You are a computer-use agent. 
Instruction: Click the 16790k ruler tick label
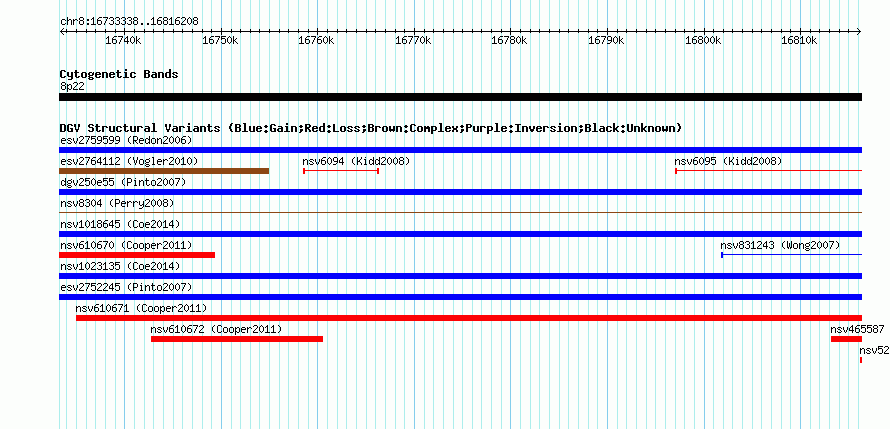point(607,40)
